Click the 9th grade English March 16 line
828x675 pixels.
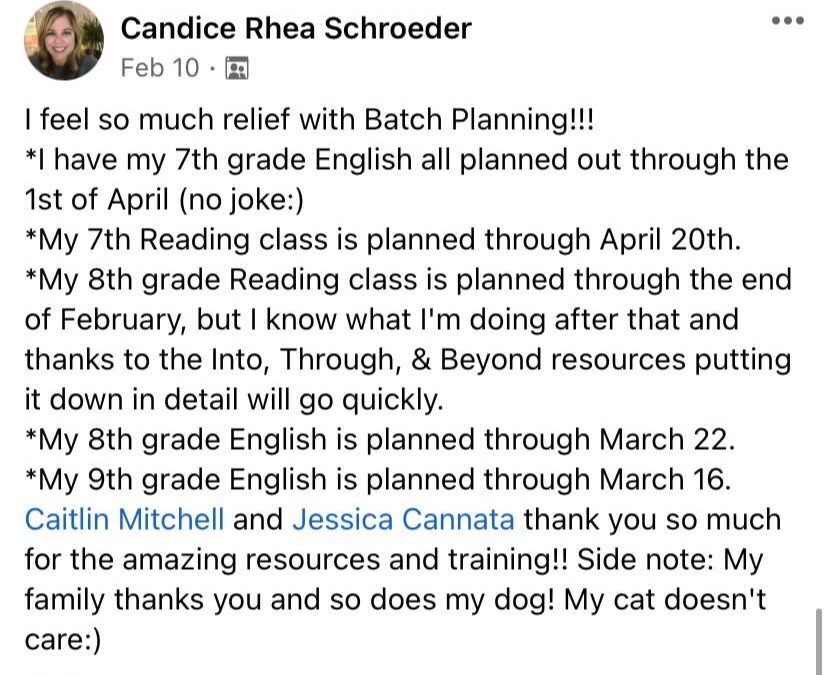pyautogui.click(x=378, y=479)
